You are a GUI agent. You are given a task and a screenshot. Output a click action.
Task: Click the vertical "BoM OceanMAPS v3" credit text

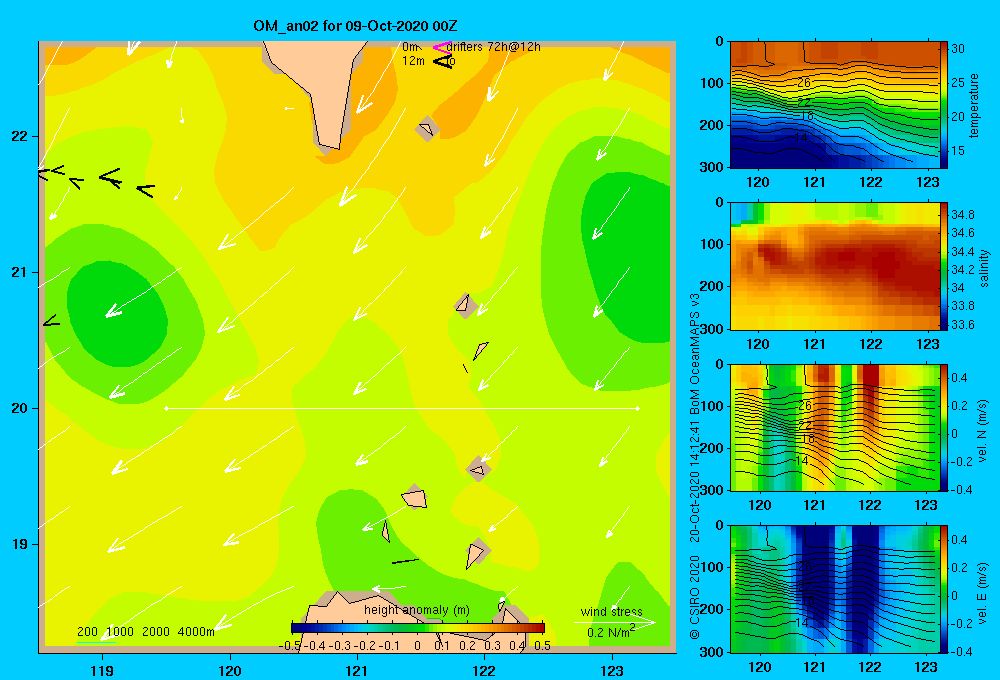coord(695,354)
